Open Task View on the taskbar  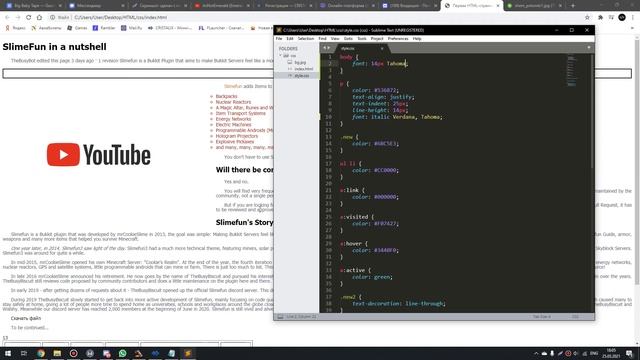pos(24,353)
